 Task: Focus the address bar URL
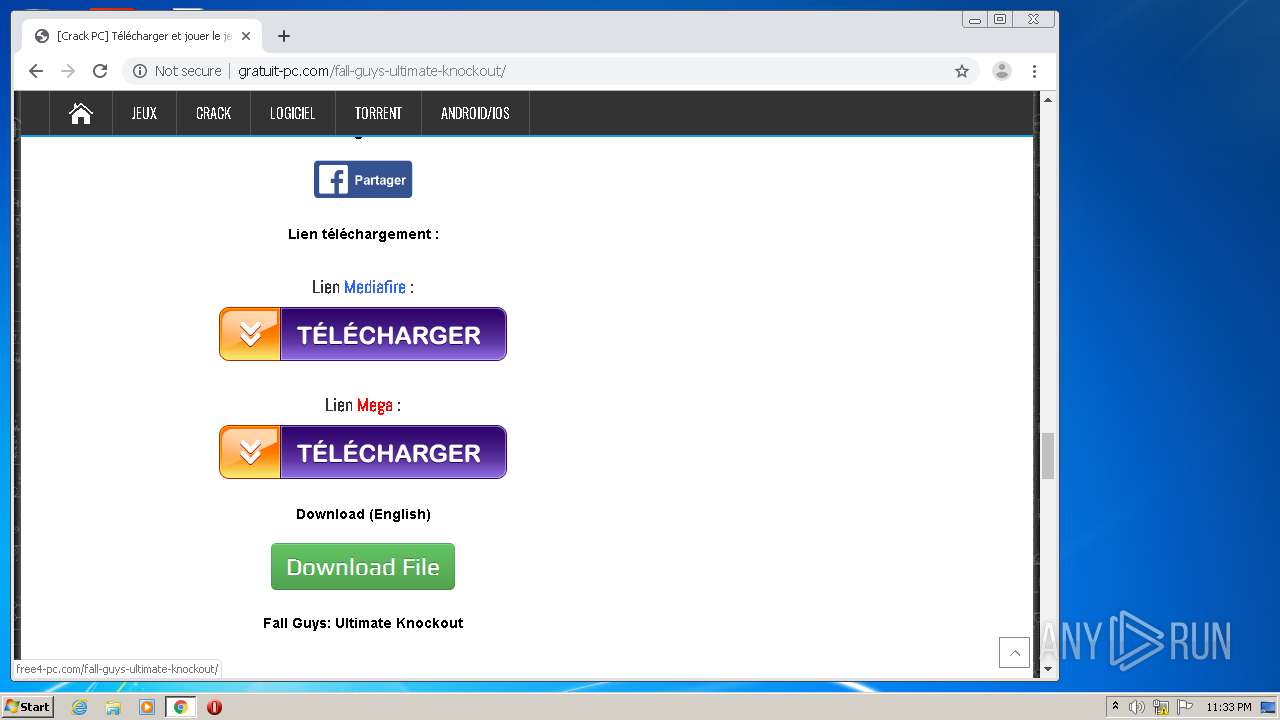pos(372,71)
